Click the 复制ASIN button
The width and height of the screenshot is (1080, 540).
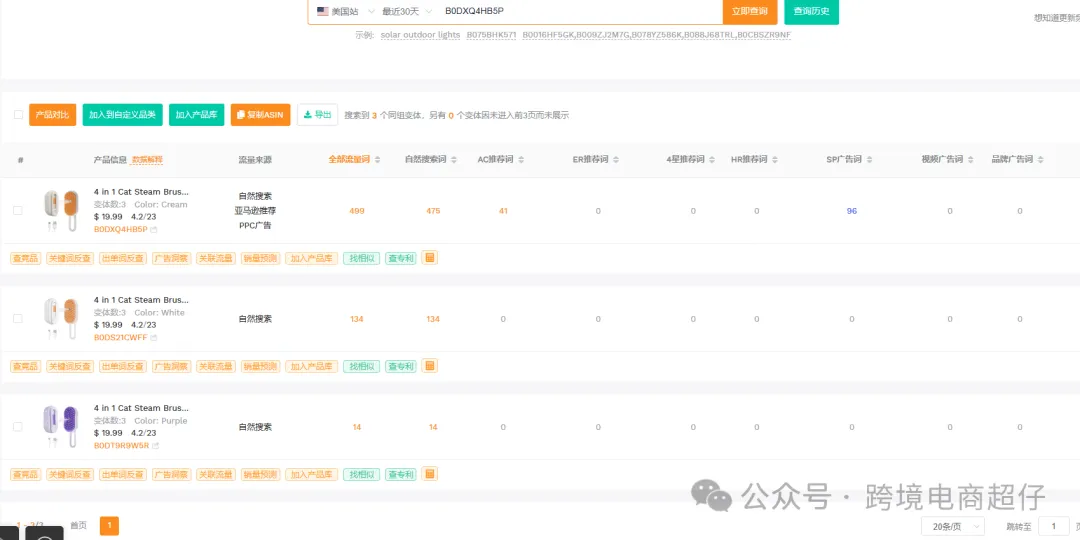pos(260,115)
